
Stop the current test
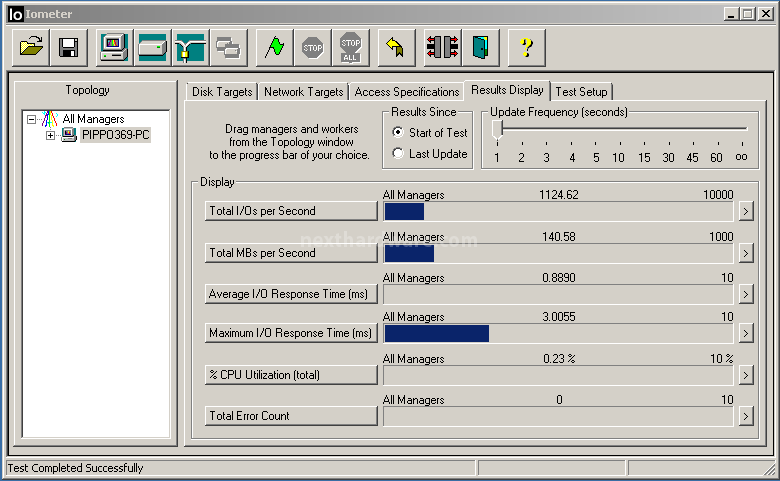312,48
